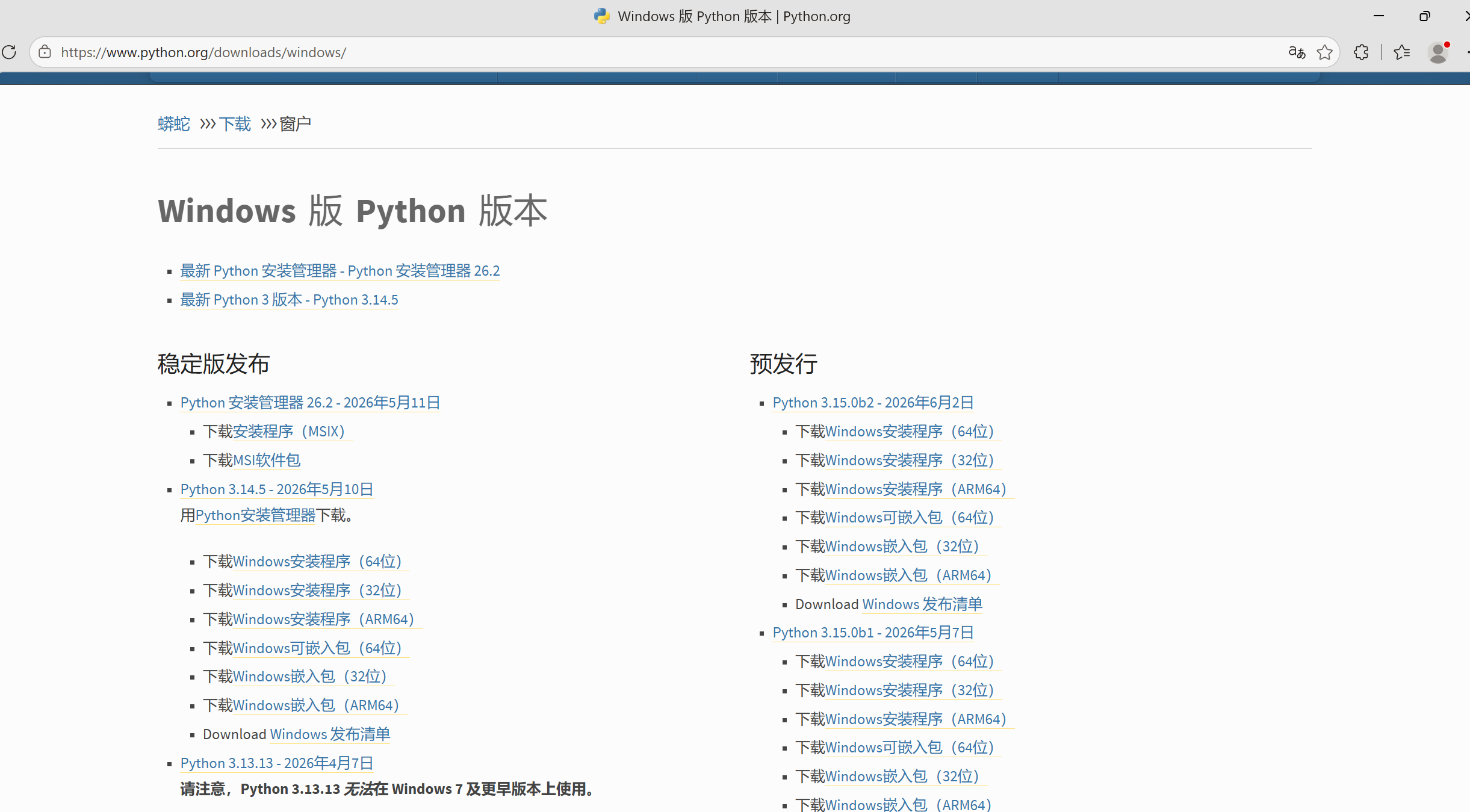The width and height of the screenshot is (1470, 812).
Task: Download 3.15.0b1 Windows可嵌入包 (64位)
Action: tap(913, 748)
